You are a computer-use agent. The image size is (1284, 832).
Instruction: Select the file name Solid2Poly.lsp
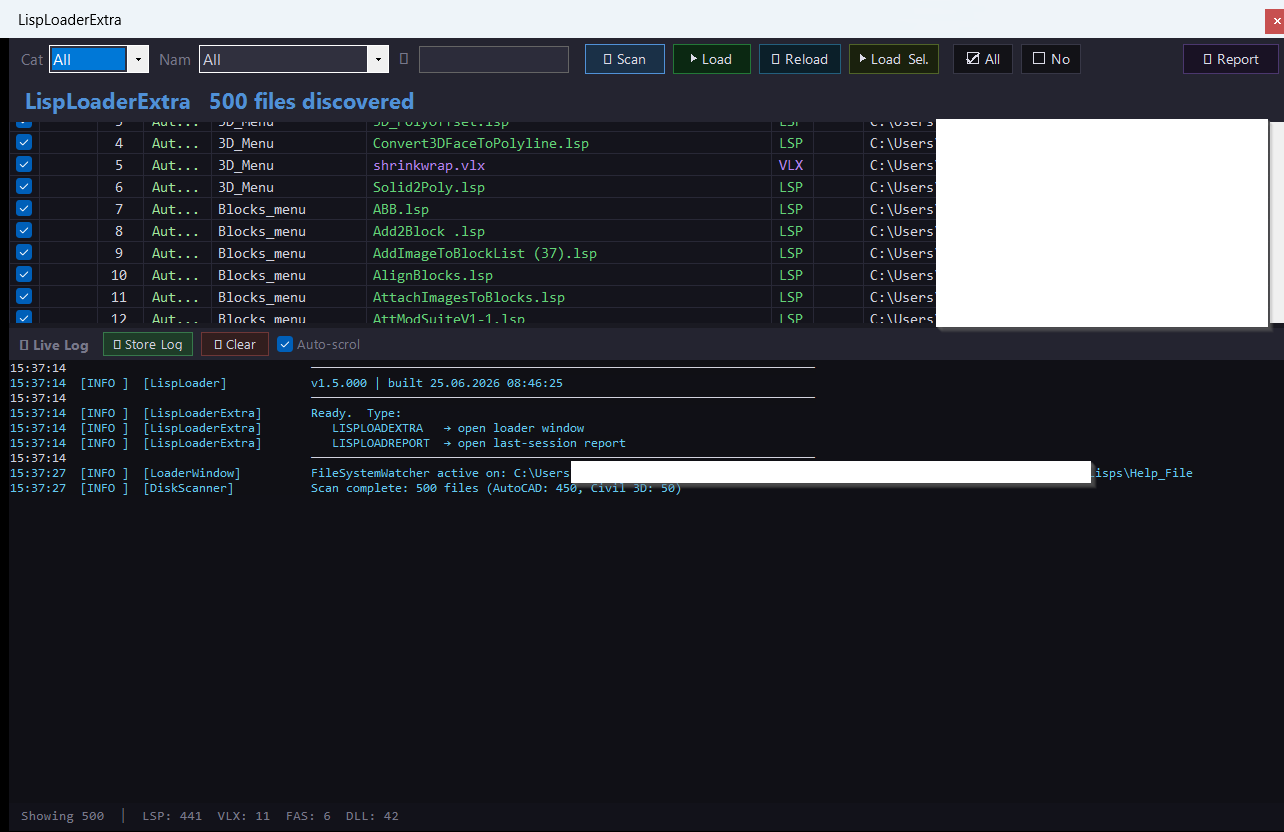(x=429, y=187)
